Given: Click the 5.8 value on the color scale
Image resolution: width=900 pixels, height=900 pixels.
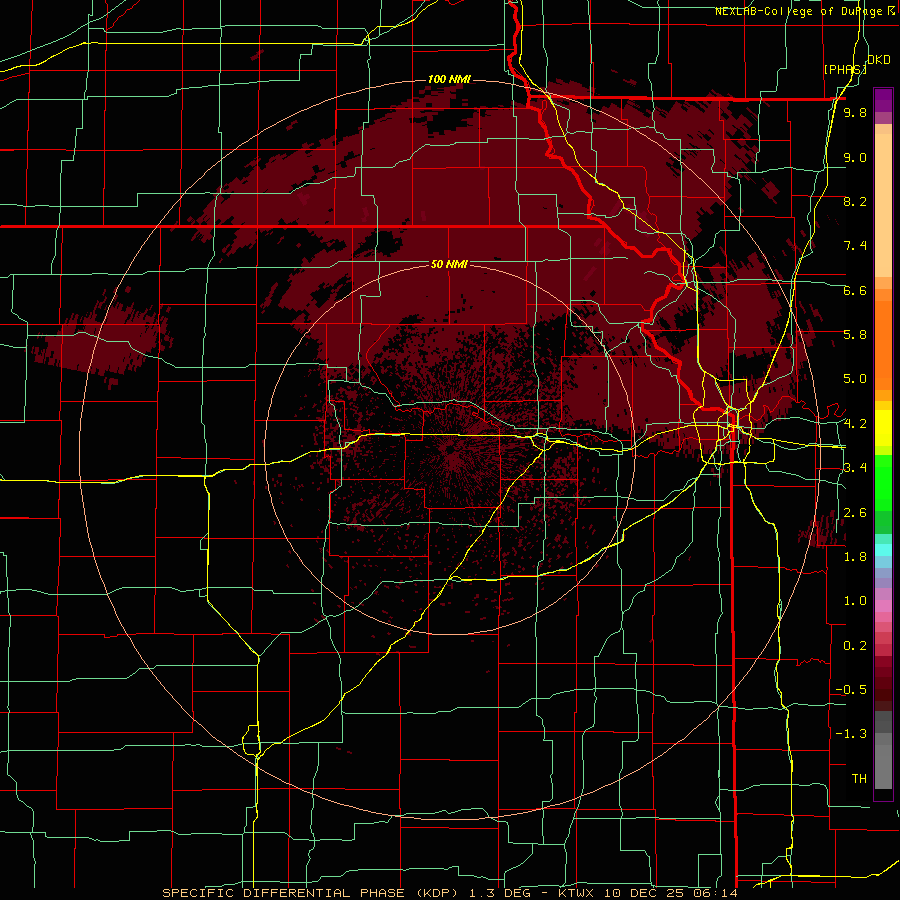Looking at the screenshot, I should pos(855,335).
